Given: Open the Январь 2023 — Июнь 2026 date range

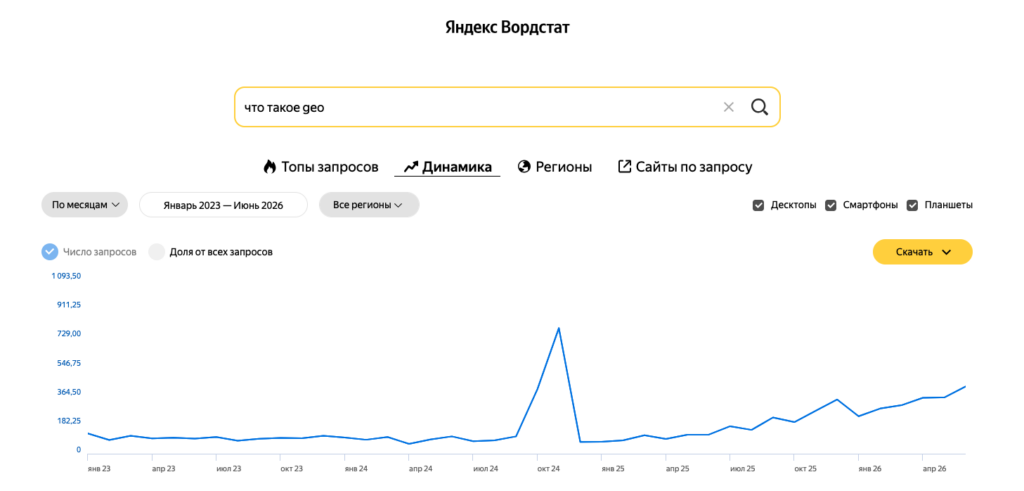Looking at the screenshot, I should pos(223,204).
